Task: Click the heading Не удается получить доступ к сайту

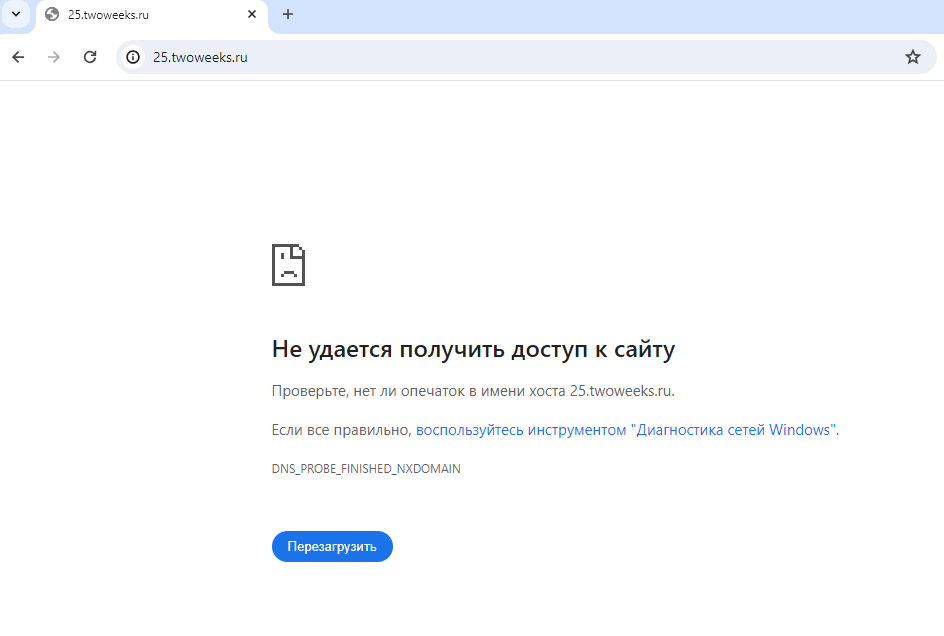Action: 473,349
